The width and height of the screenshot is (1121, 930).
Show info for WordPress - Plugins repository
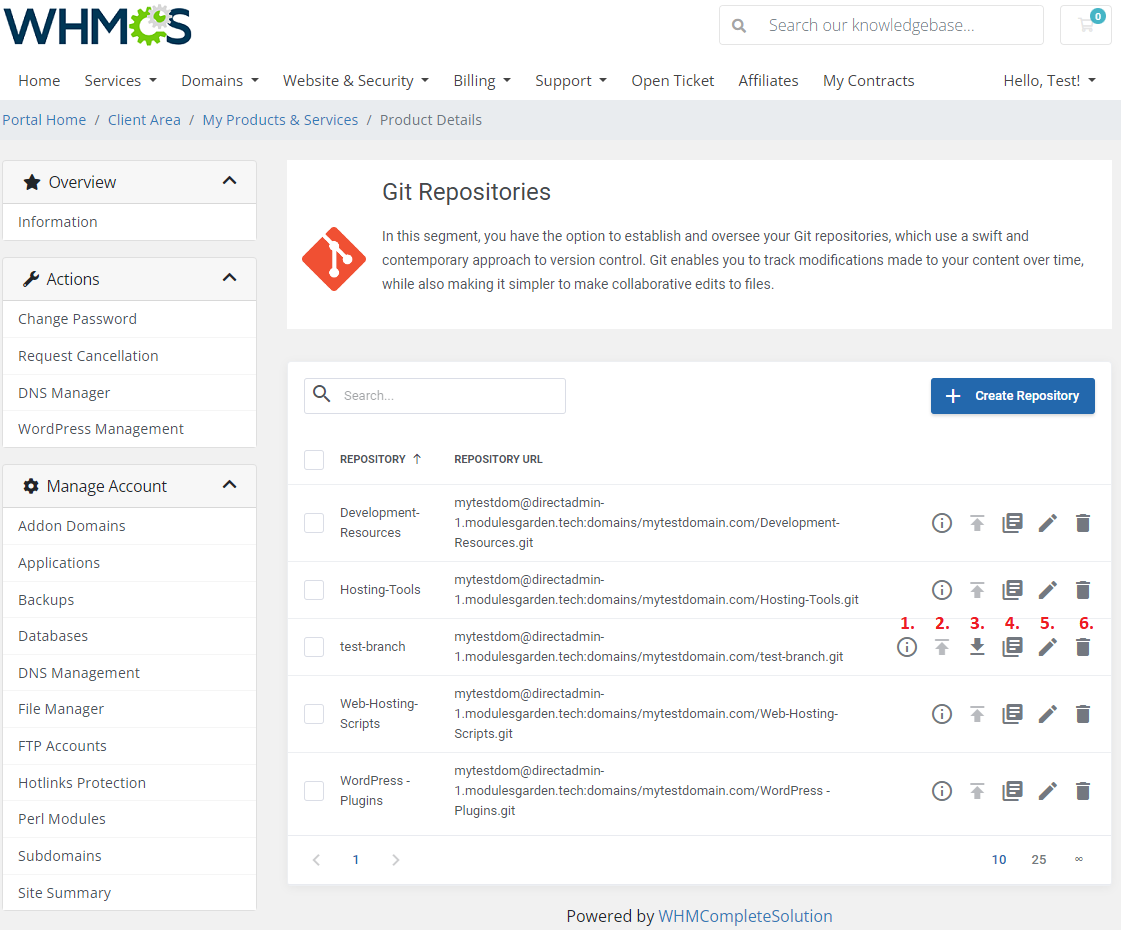942,791
